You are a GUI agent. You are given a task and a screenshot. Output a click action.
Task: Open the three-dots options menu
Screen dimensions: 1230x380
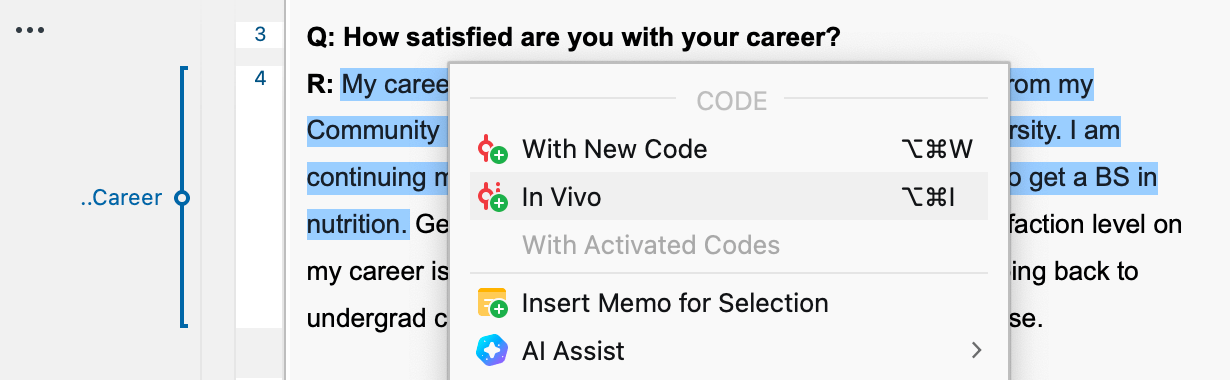pos(30,30)
